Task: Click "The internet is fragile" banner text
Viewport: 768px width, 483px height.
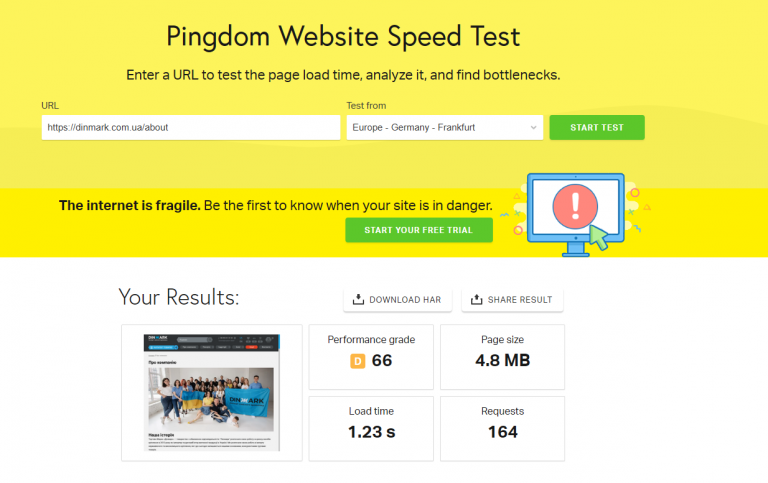Action: click(130, 206)
